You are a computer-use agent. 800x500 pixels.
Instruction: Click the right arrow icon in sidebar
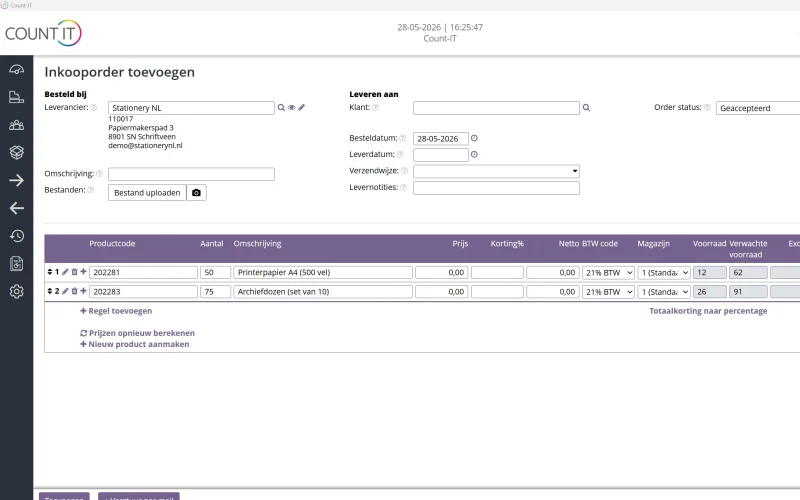click(x=16, y=180)
